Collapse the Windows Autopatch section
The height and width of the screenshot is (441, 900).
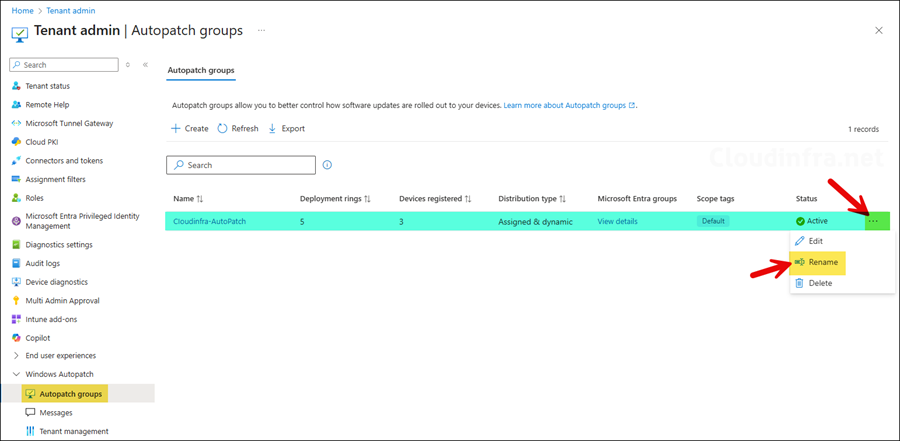pos(16,375)
